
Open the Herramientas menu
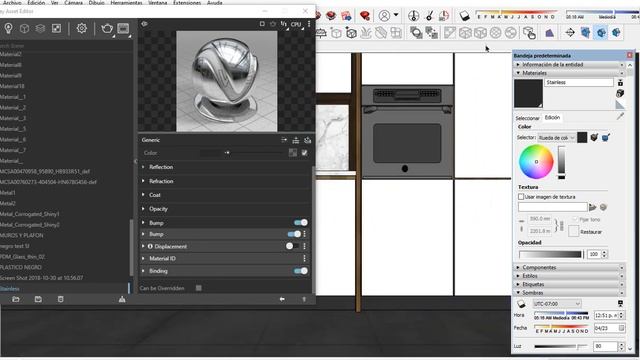tap(126, 2)
